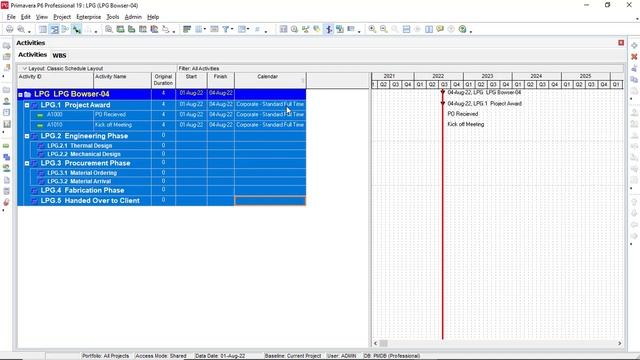
Task: Open the Admin menu
Action: click(133, 17)
